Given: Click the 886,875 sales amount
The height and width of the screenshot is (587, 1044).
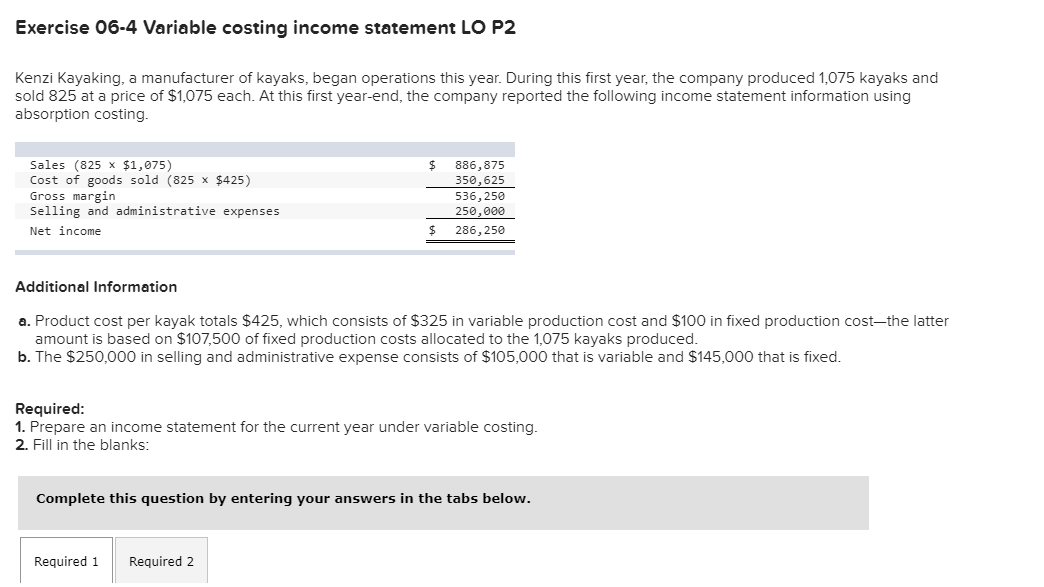Looking at the screenshot, I should coord(481,164).
